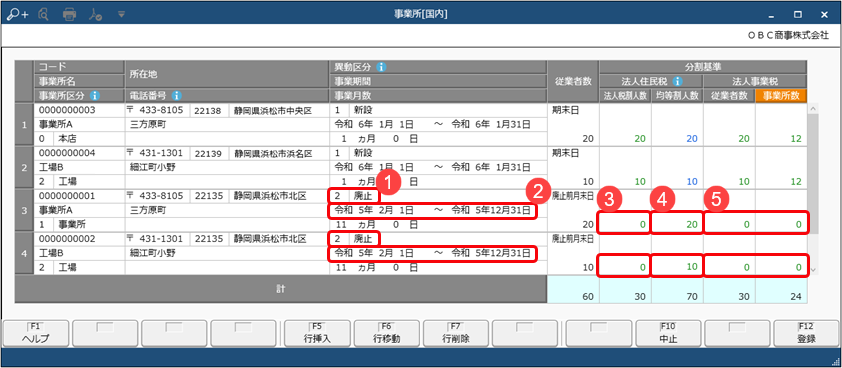Click row 1 postal code 433-8105 cell
This screenshot has width=842, height=368.
tap(157, 110)
